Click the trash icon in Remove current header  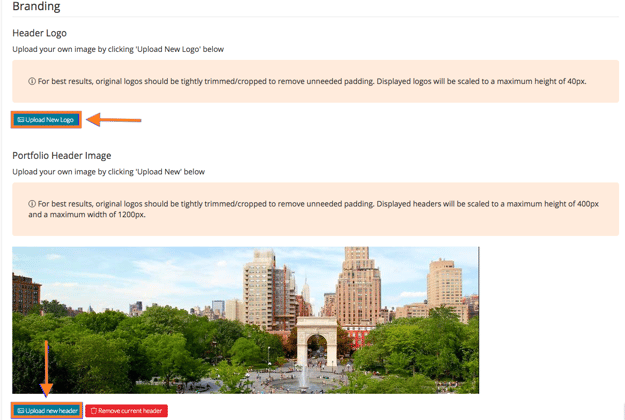point(94,411)
